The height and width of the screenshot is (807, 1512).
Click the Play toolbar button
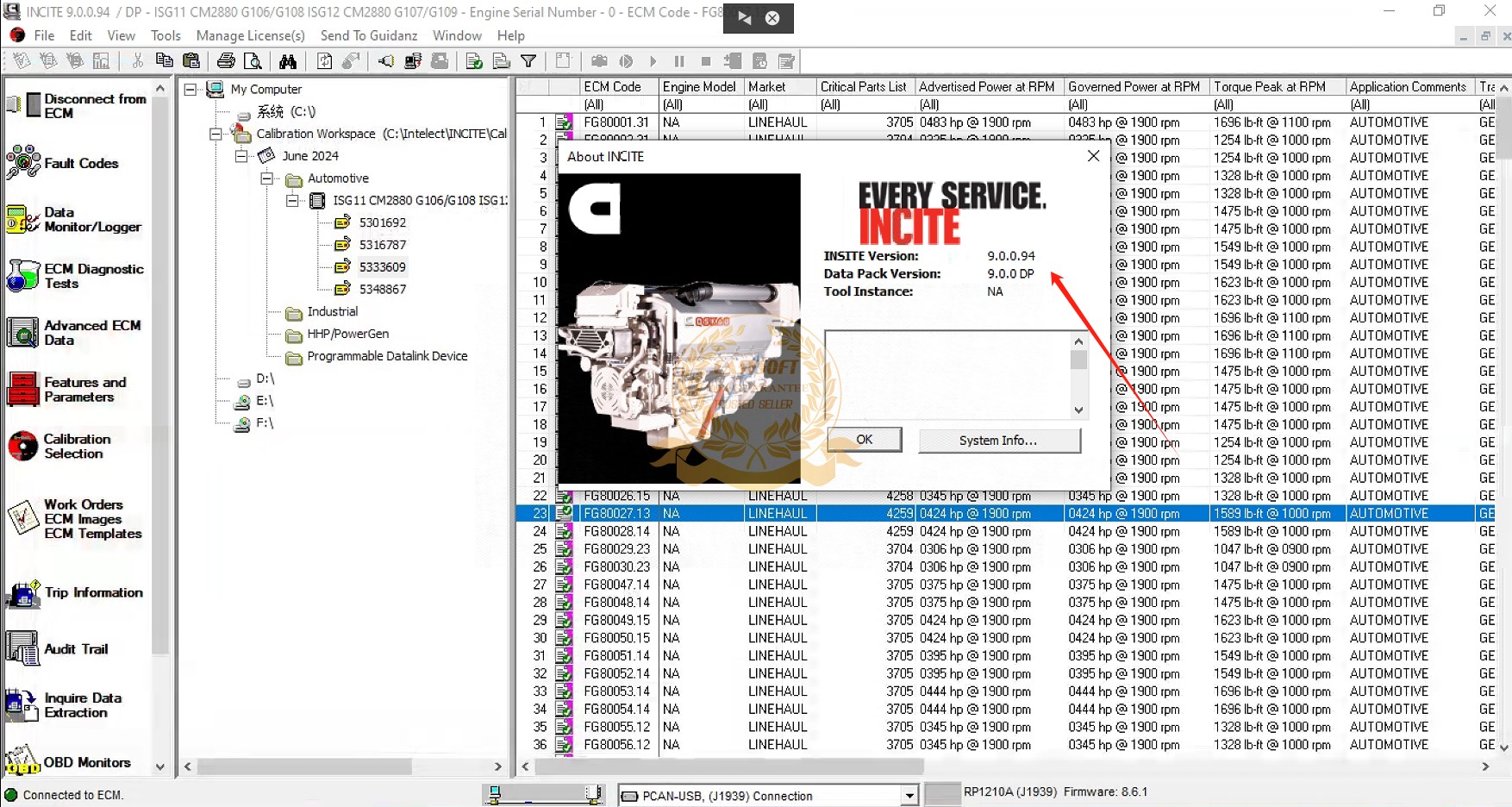[653, 61]
